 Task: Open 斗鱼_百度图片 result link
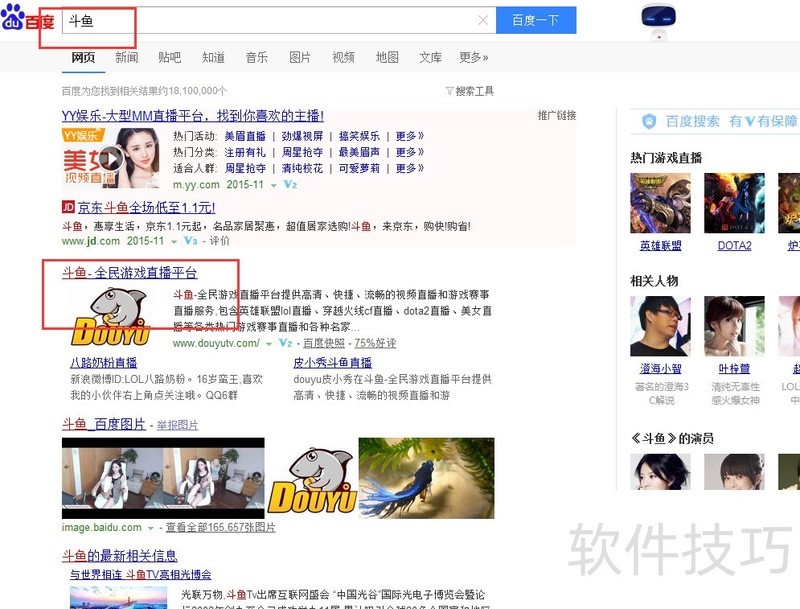point(104,424)
